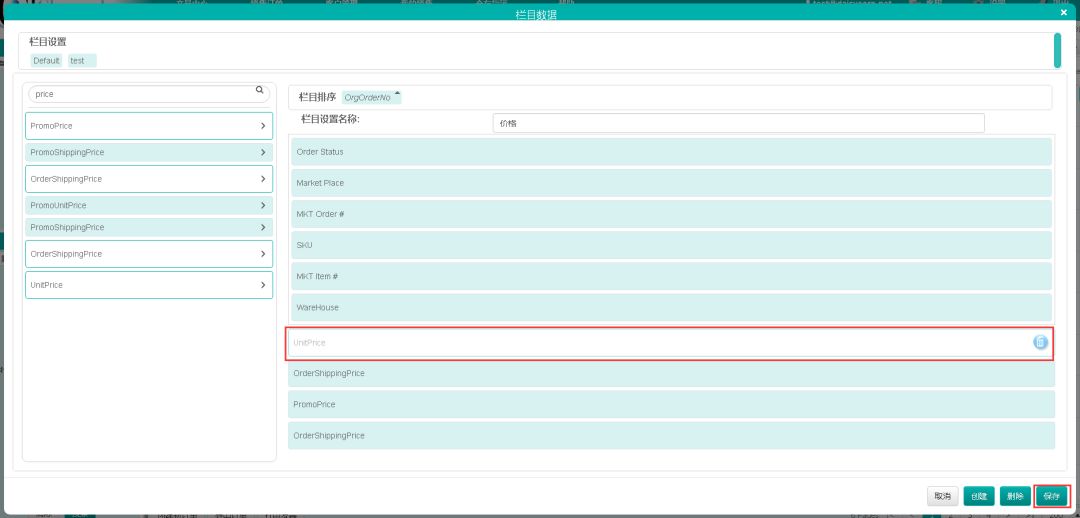Click the search magnifier icon
This screenshot has width=1080, height=518.
[x=260, y=90]
